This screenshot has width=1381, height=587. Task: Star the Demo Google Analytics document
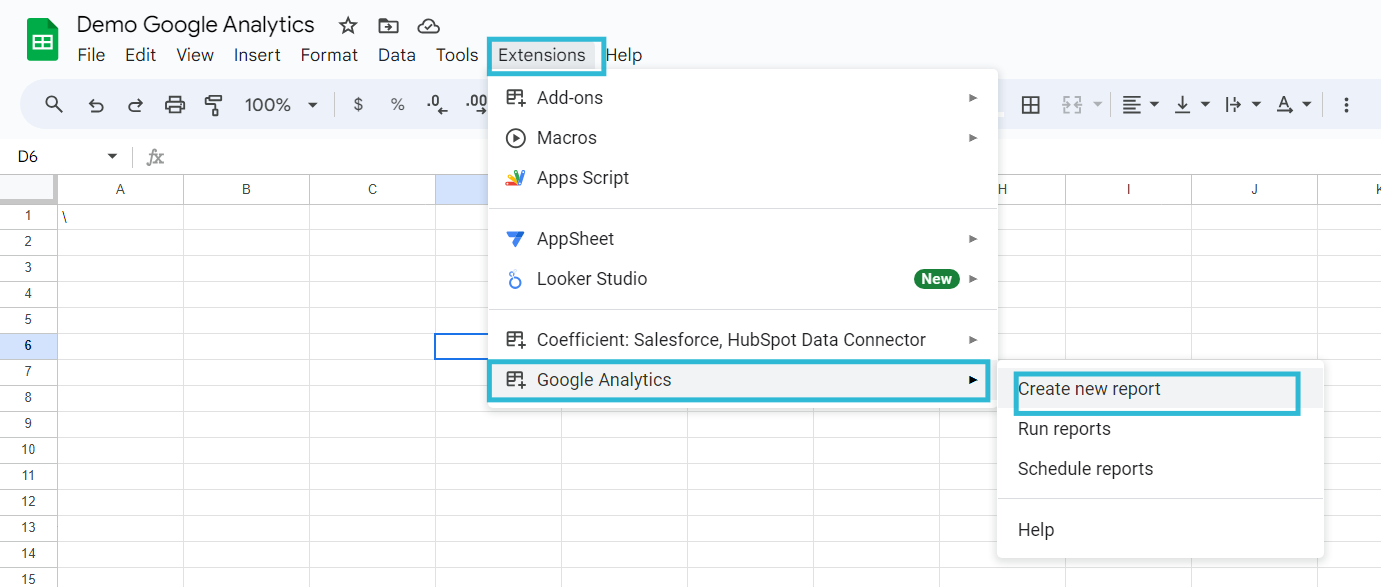348,26
